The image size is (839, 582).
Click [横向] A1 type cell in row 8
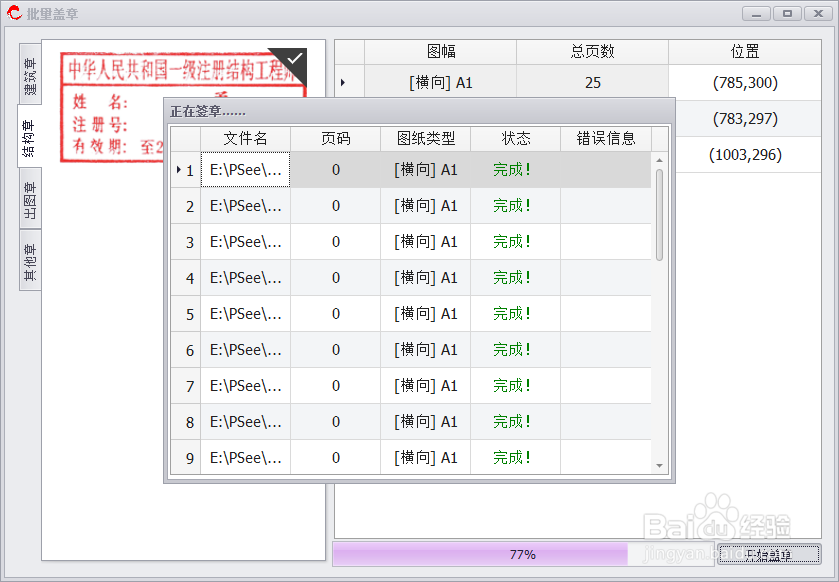tap(425, 422)
